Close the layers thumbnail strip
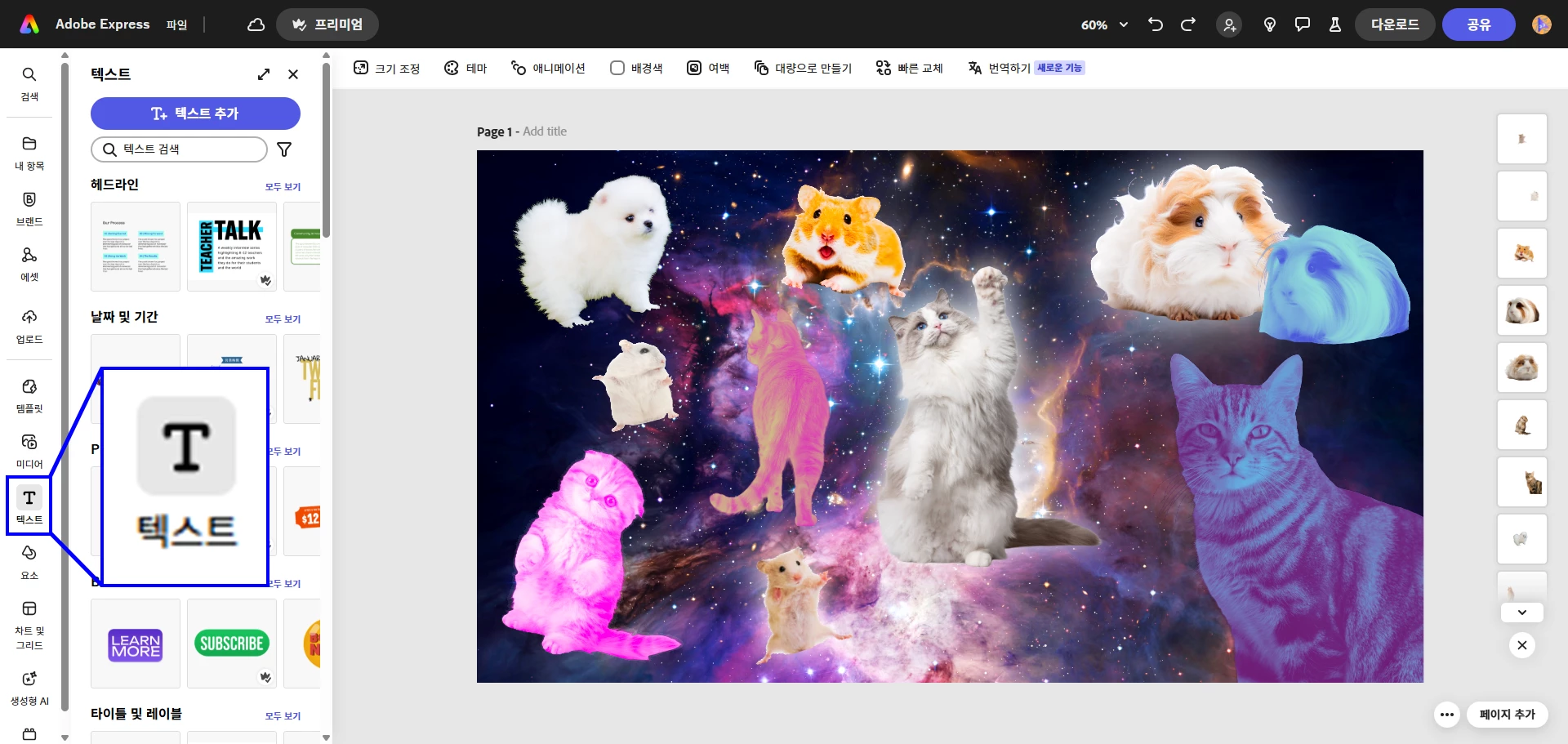The width and height of the screenshot is (1568, 744). point(1522,645)
